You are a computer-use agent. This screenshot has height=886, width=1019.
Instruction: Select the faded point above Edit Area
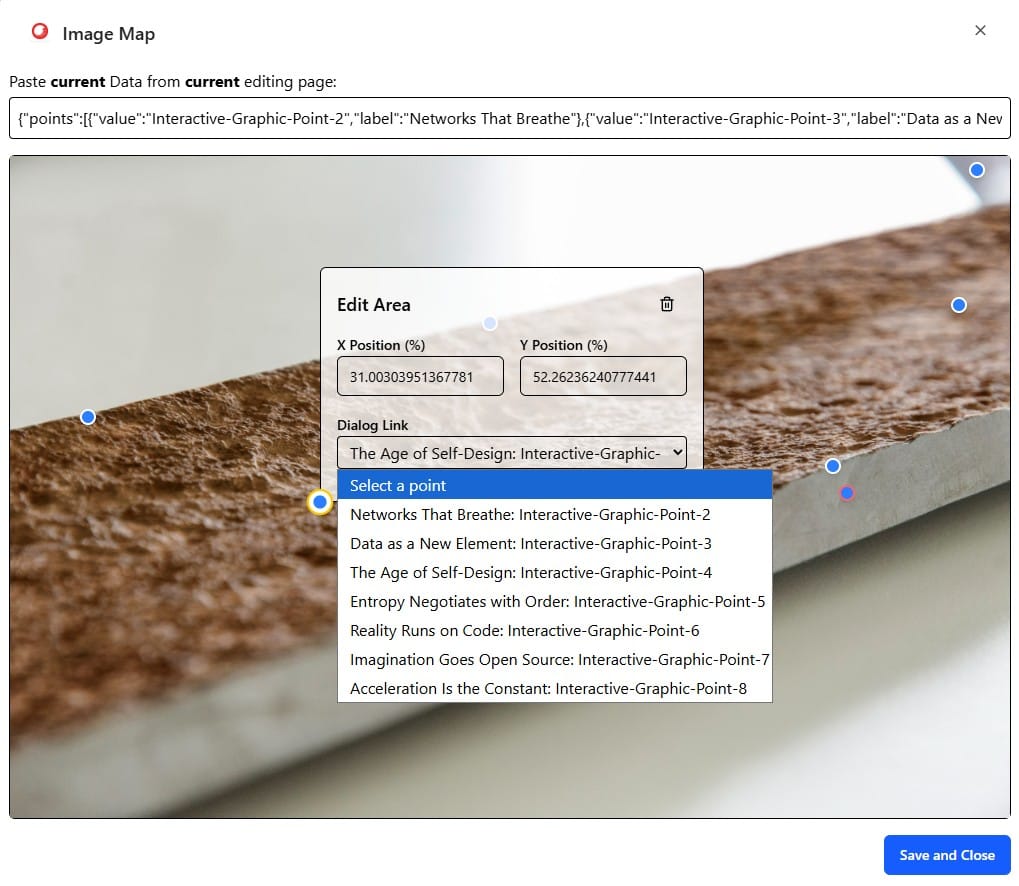(490, 323)
